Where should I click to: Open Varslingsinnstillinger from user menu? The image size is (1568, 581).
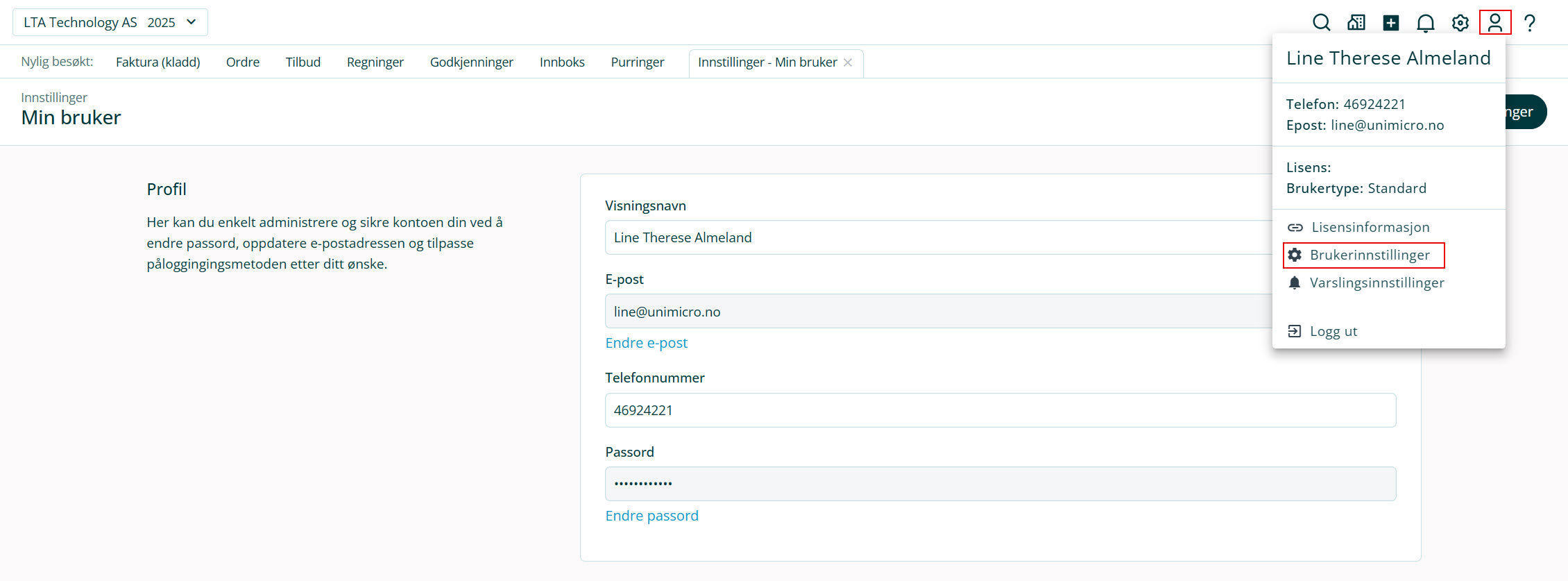tap(1376, 283)
